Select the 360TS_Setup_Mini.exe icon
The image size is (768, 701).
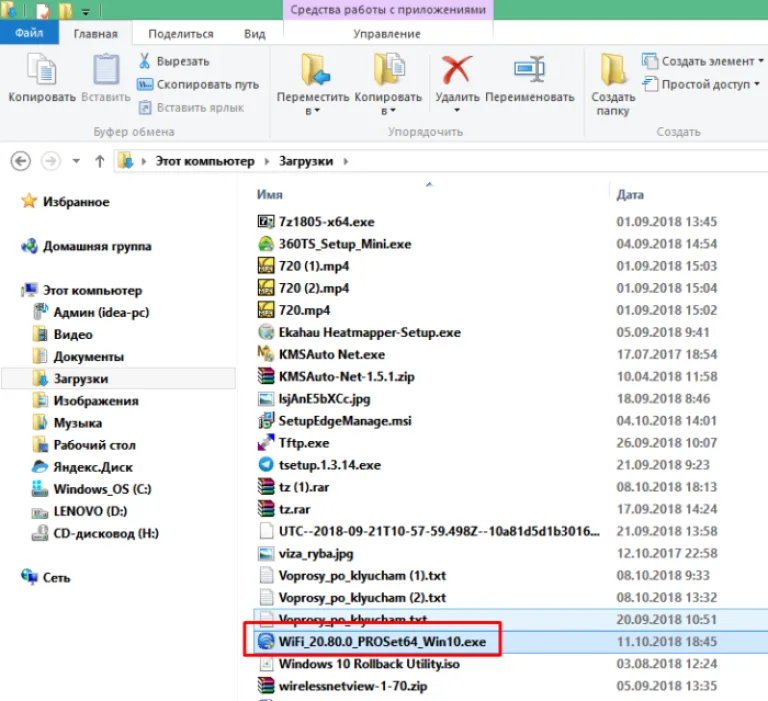click(x=265, y=244)
